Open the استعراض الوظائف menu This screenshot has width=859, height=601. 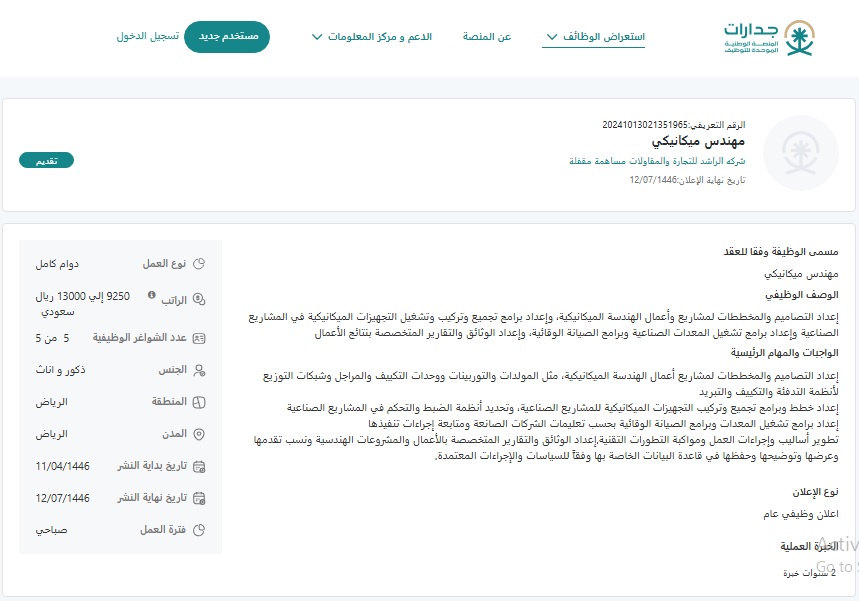click(604, 37)
